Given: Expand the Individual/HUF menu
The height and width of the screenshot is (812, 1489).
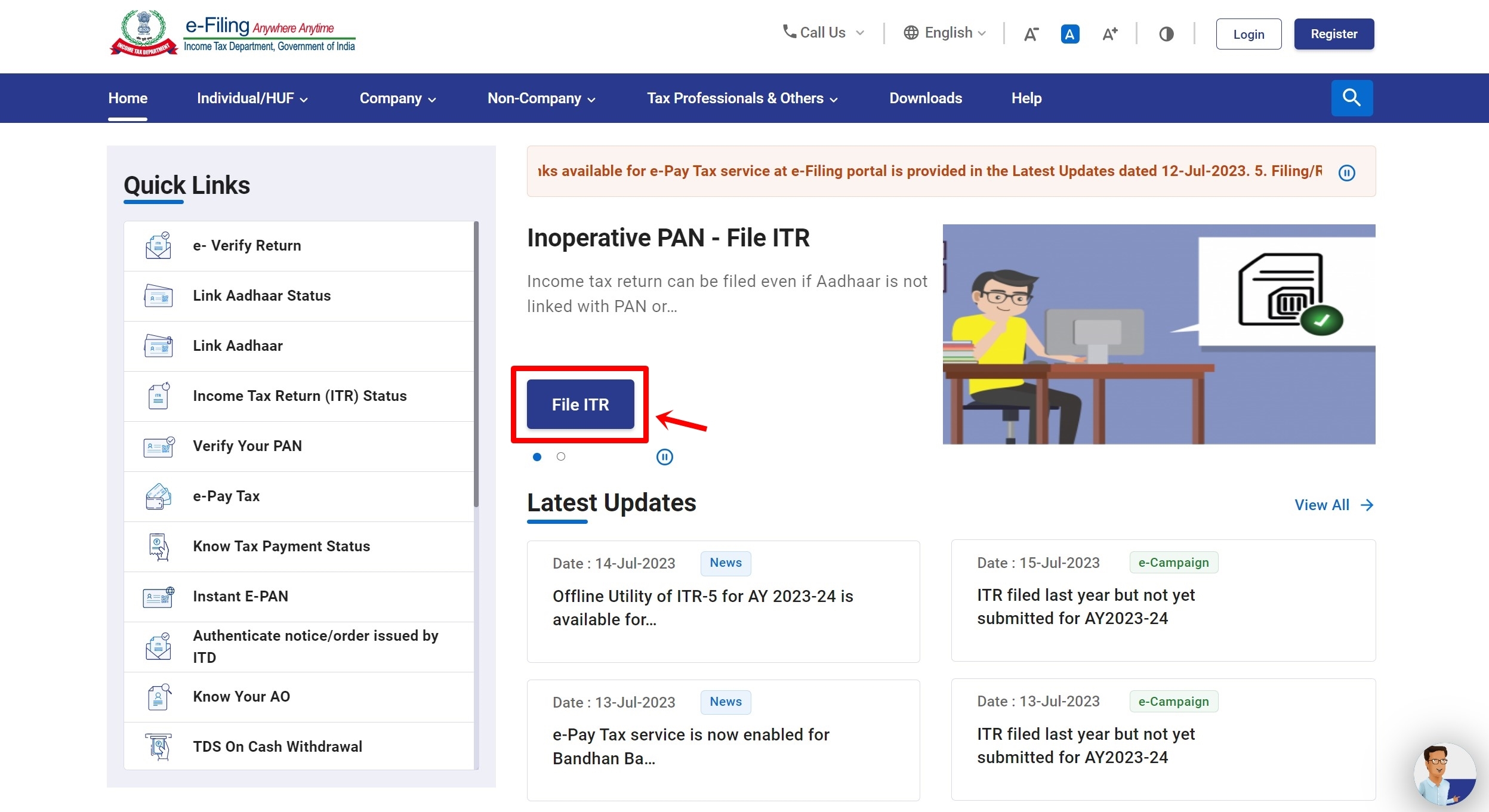Looking at the screenshot, I should pyautogui.click(x=252, y=98).
